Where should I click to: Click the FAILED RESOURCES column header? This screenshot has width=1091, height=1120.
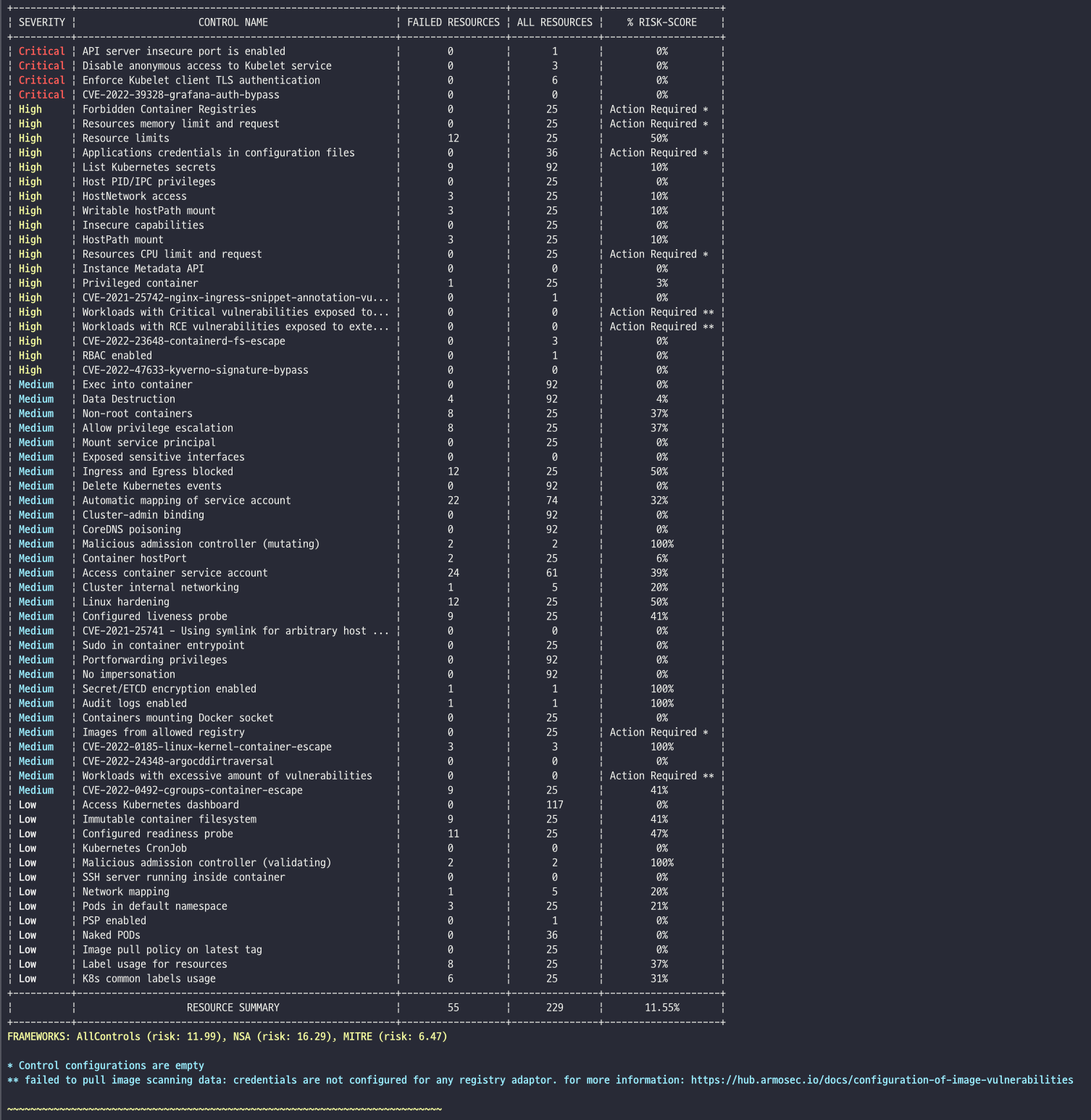[453, 22]
